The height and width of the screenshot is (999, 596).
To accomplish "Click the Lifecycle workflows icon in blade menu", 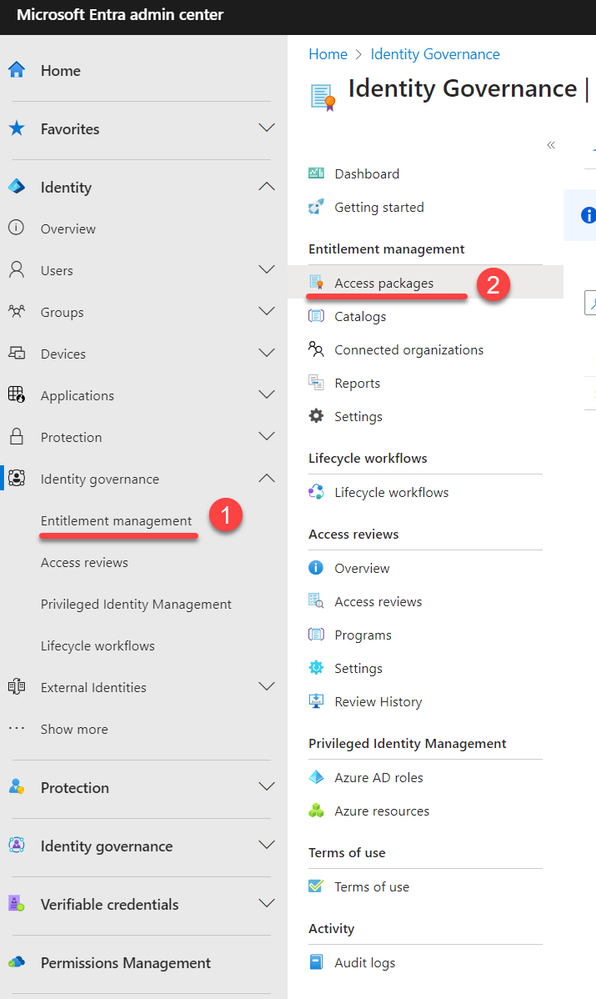I will 316,492.
